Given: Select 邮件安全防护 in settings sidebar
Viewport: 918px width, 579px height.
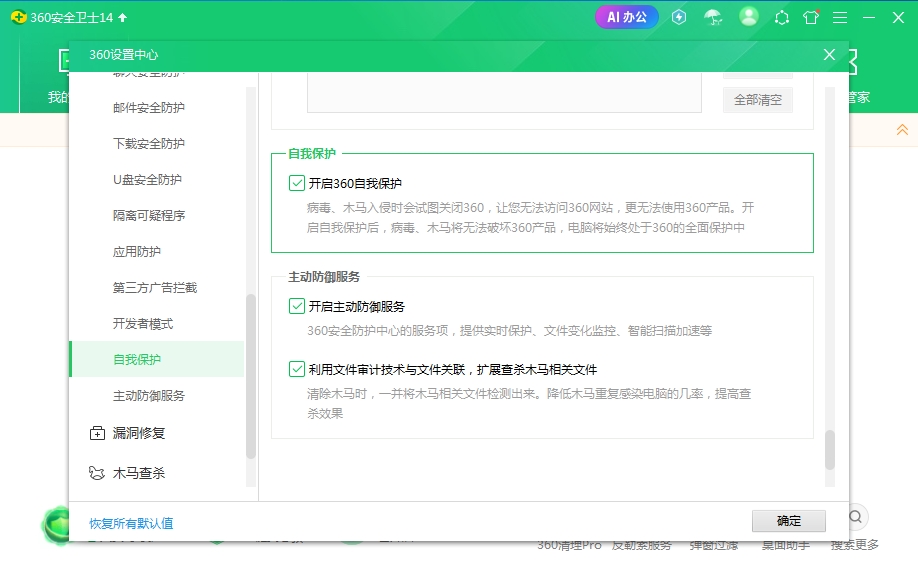Looking at the screenshot, I should coord(149,108).
